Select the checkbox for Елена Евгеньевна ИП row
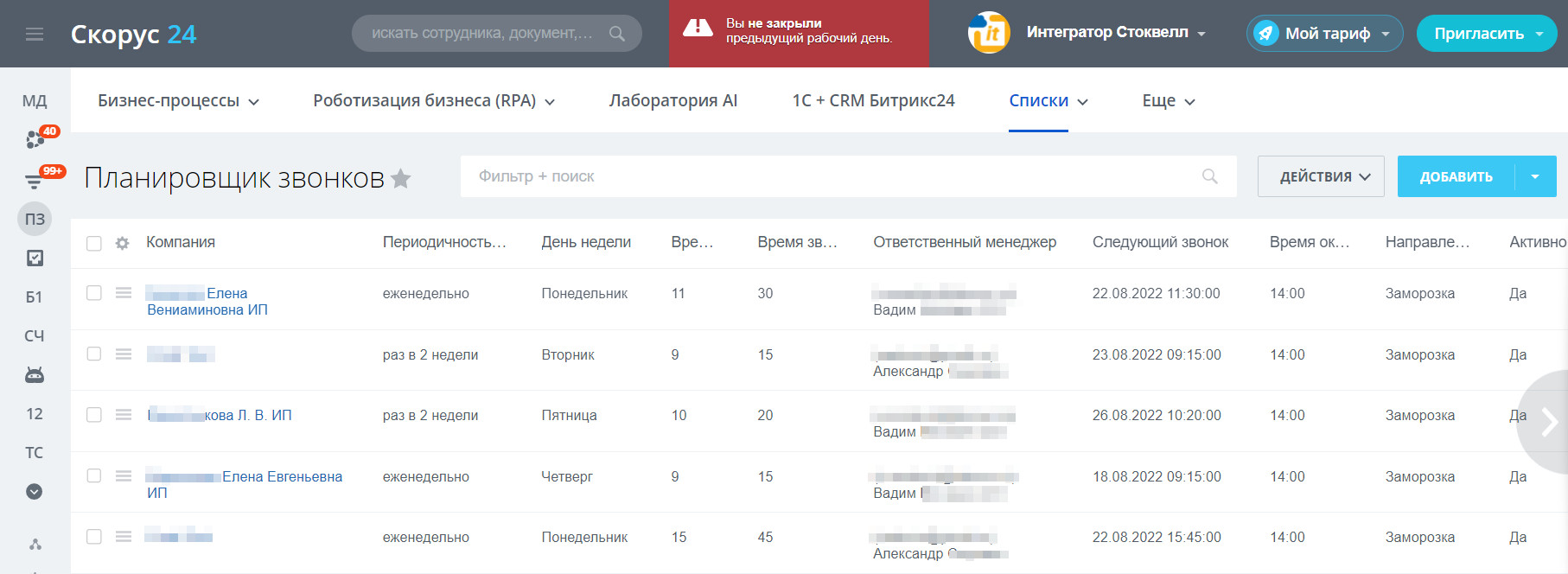 tap(94, 476)
